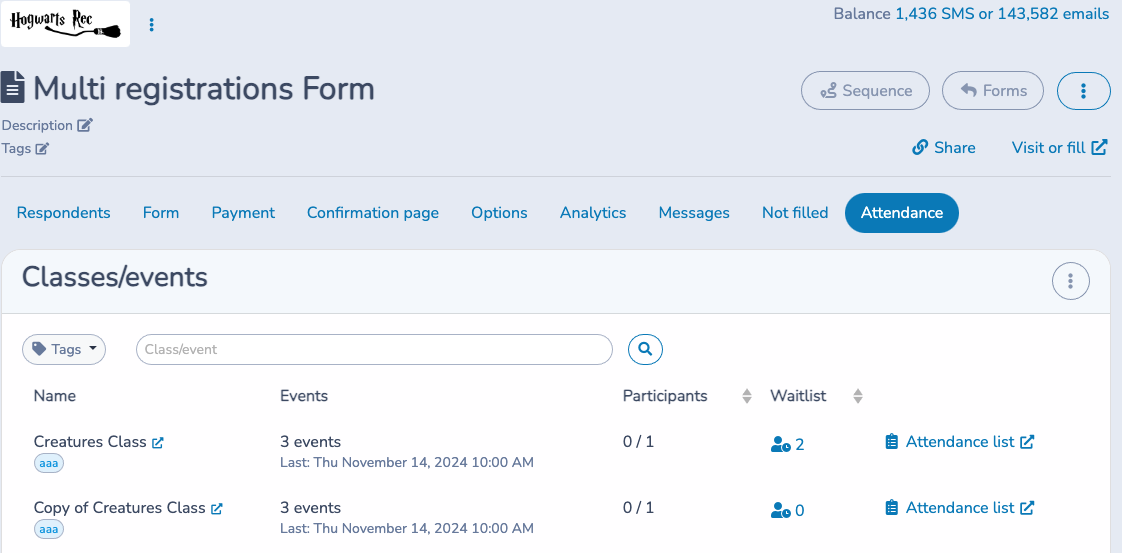Screen dimensions: 1122x553
Task: Switch to the Respondents tab
Action: coord(64,212)
